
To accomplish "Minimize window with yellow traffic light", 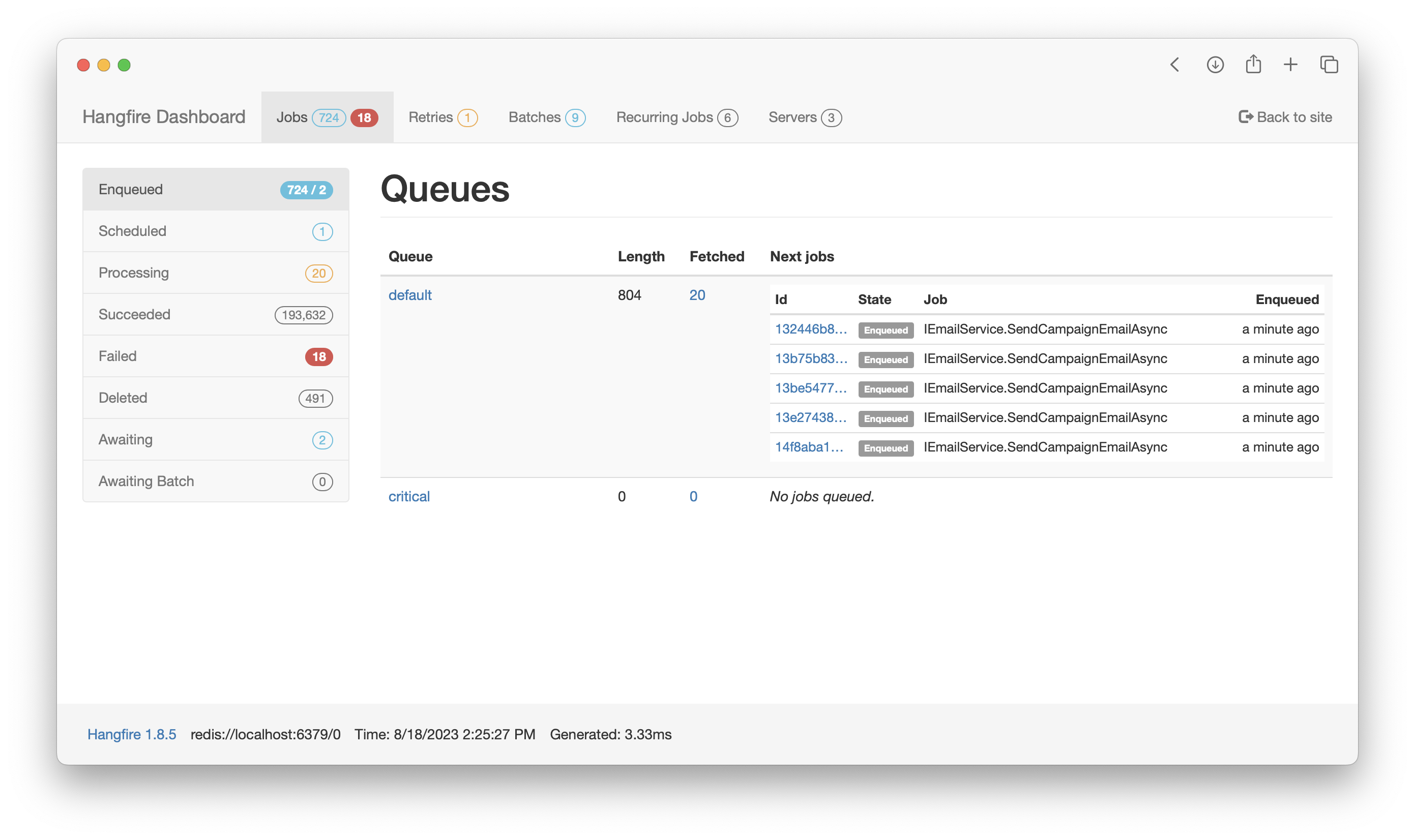I will pos(104,65).
